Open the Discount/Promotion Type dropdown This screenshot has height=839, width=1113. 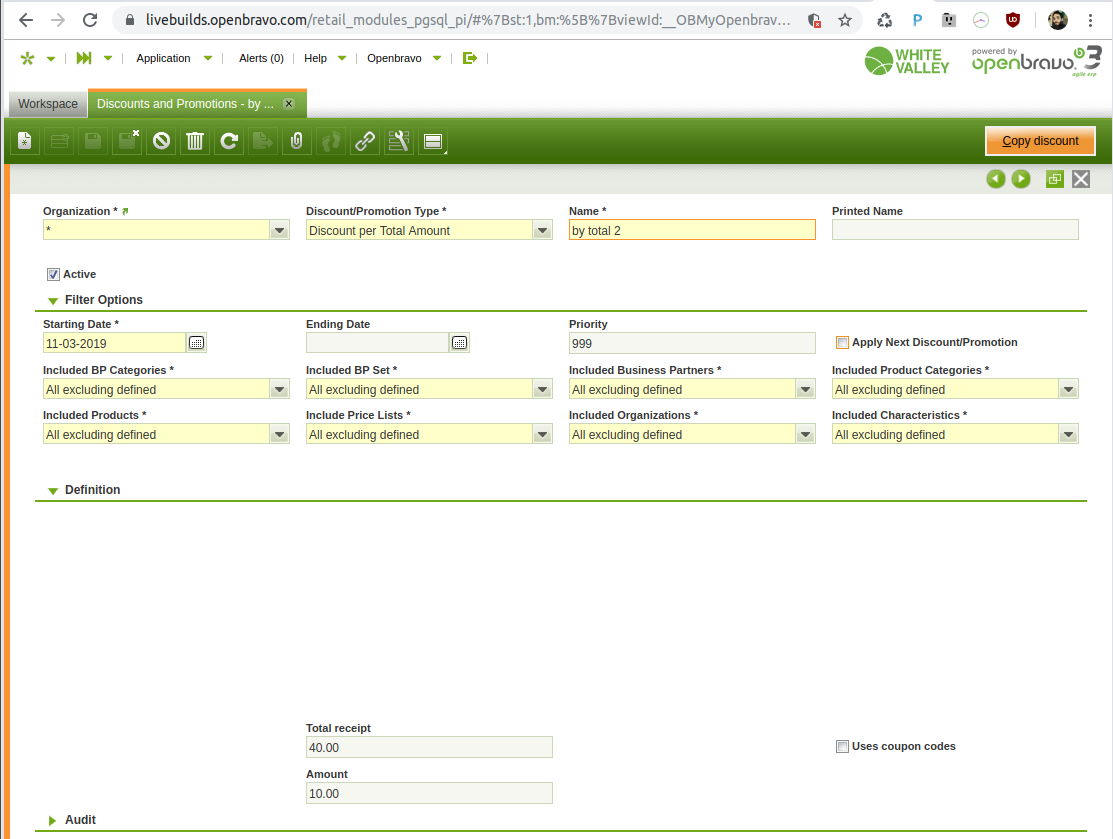(542, 231)
